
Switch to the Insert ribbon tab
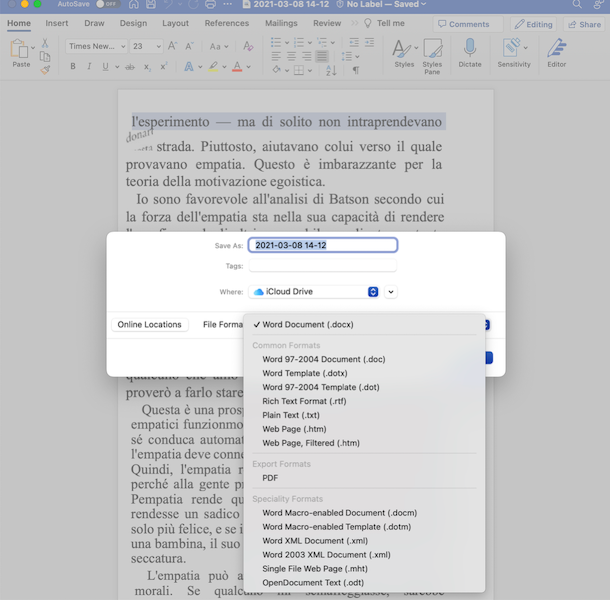pos(56,23)
